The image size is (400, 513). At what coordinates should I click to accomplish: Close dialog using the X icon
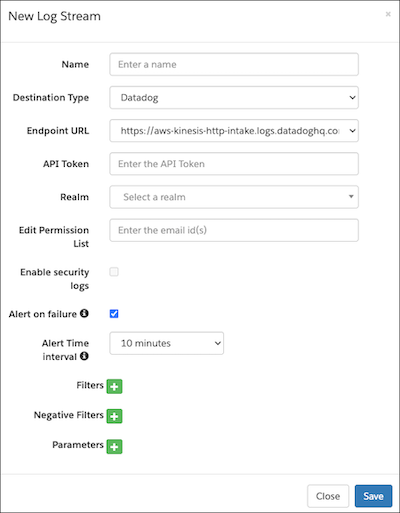point(388,14)
